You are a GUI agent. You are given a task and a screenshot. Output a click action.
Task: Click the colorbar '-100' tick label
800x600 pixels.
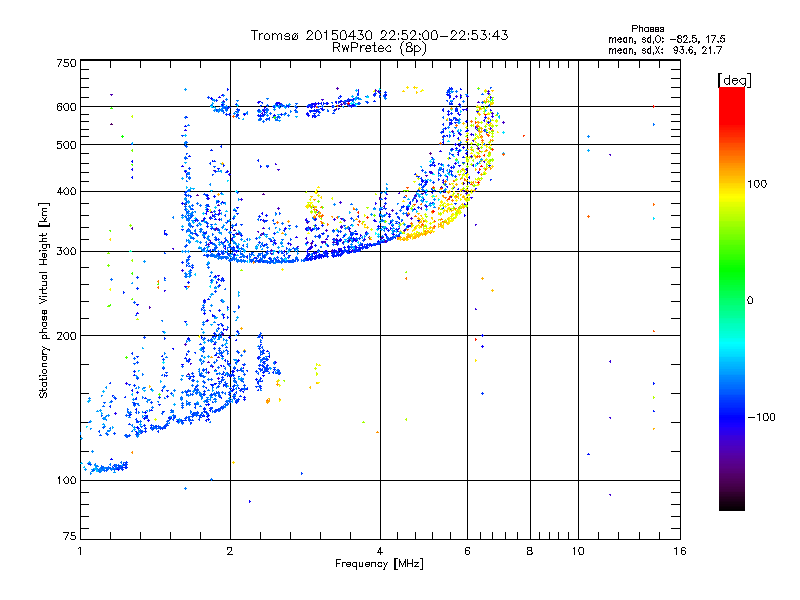(x=761, y=417)
